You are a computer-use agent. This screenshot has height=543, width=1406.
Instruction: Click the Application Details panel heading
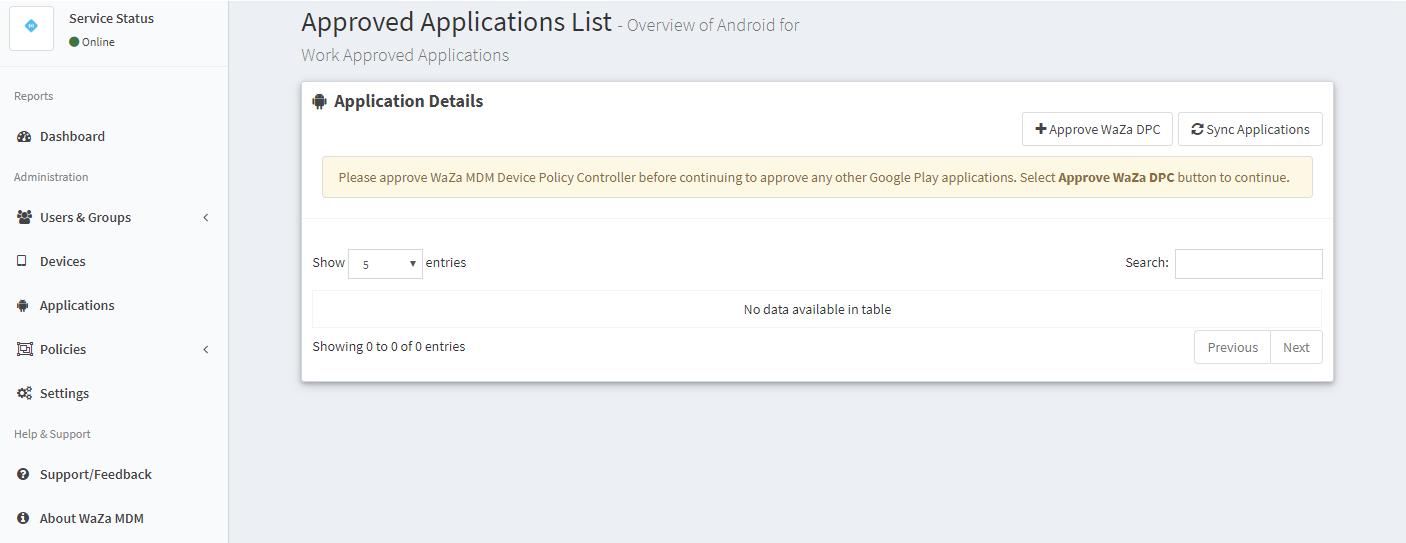[408, 101]
